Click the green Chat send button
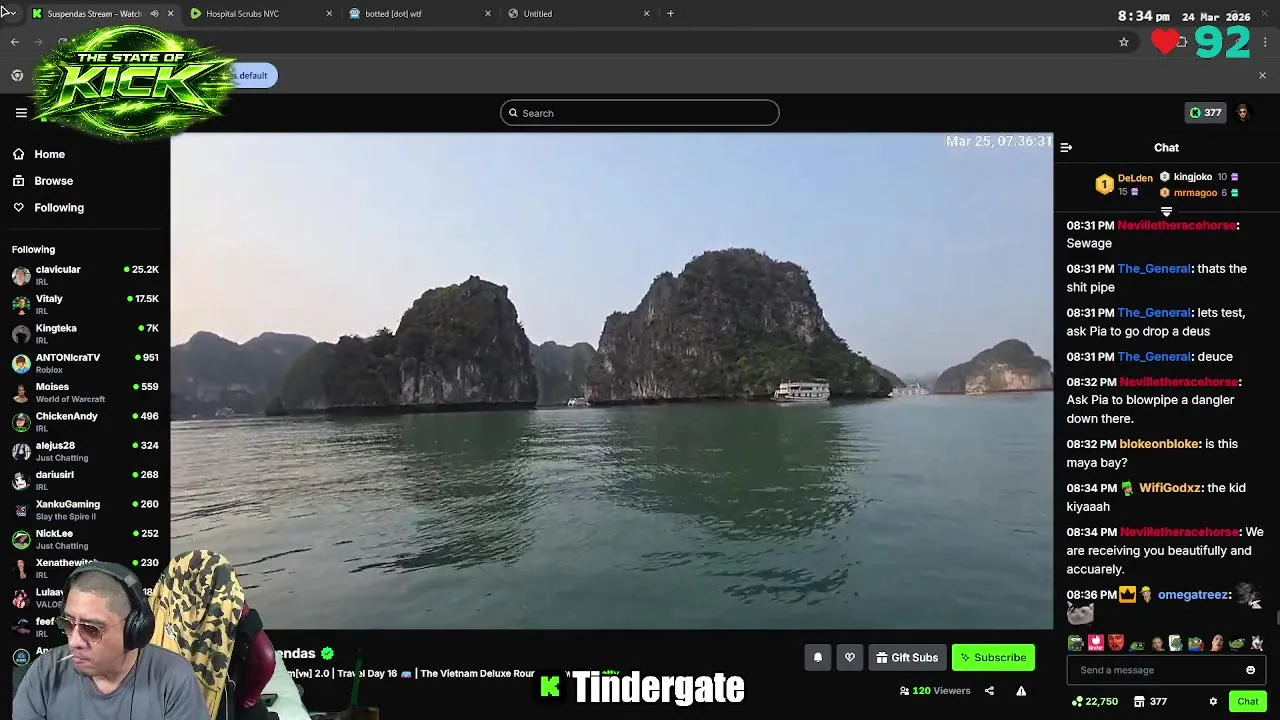 [1247, 702]
